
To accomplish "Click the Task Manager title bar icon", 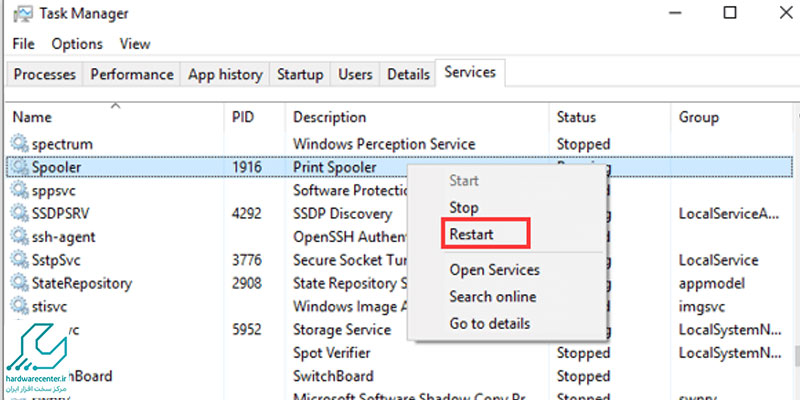I will [x=21, y=13].
